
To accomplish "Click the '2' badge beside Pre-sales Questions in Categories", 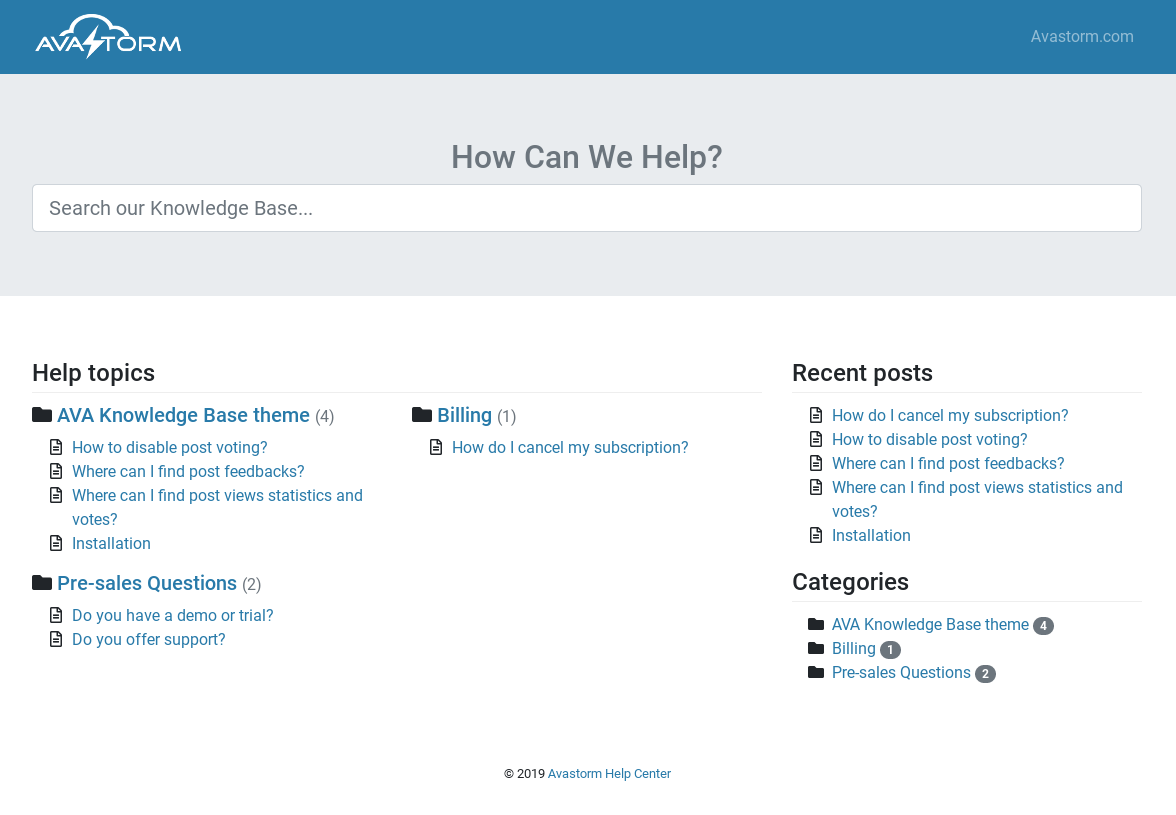I will (985, 674).
